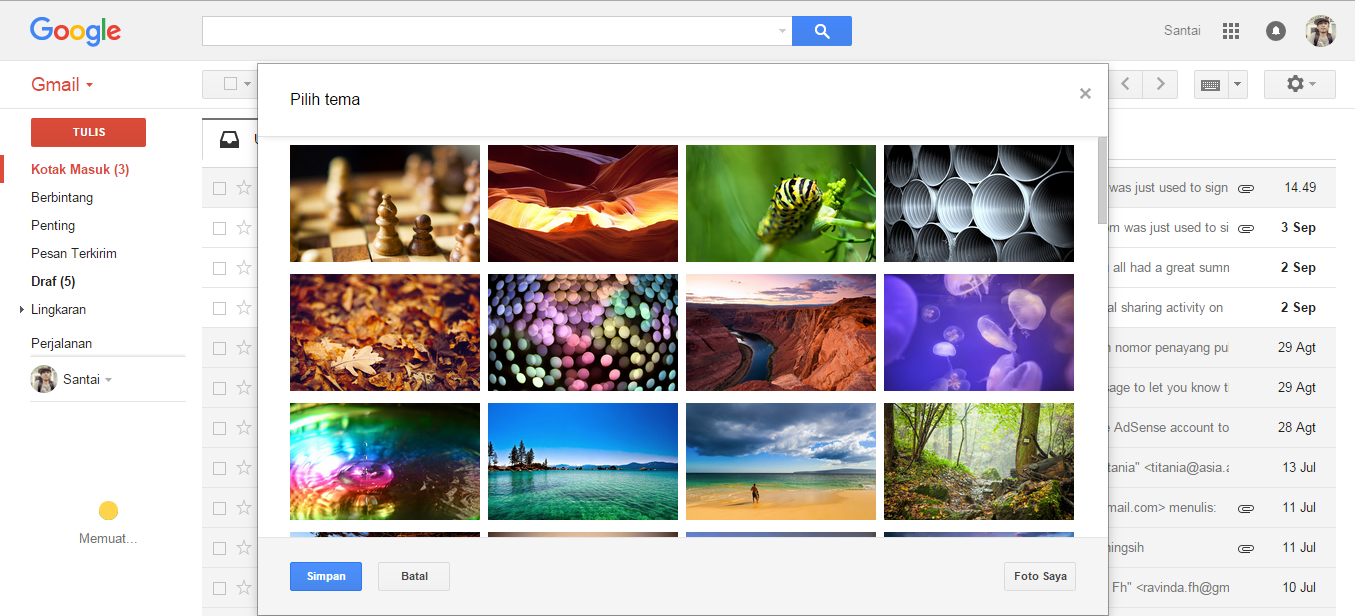Star the message dated 3 Sep
This screenshot has width=1355, height=616.
[x=244, y=228]
